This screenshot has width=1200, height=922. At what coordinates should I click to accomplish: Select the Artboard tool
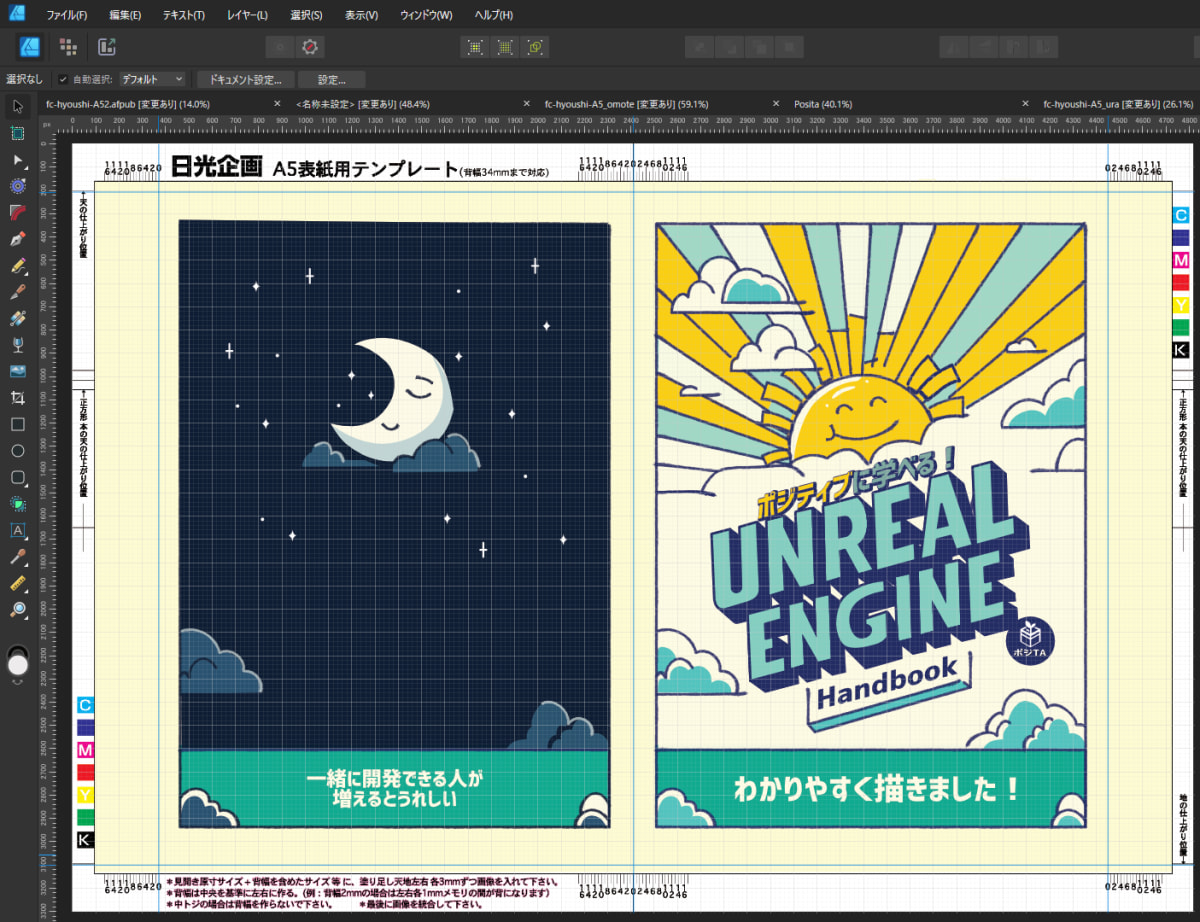coord(17,133)
